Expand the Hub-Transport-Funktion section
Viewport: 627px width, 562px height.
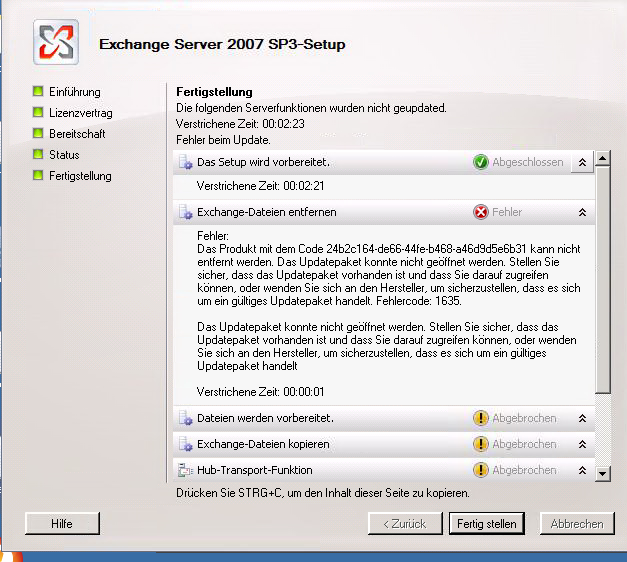582,470
